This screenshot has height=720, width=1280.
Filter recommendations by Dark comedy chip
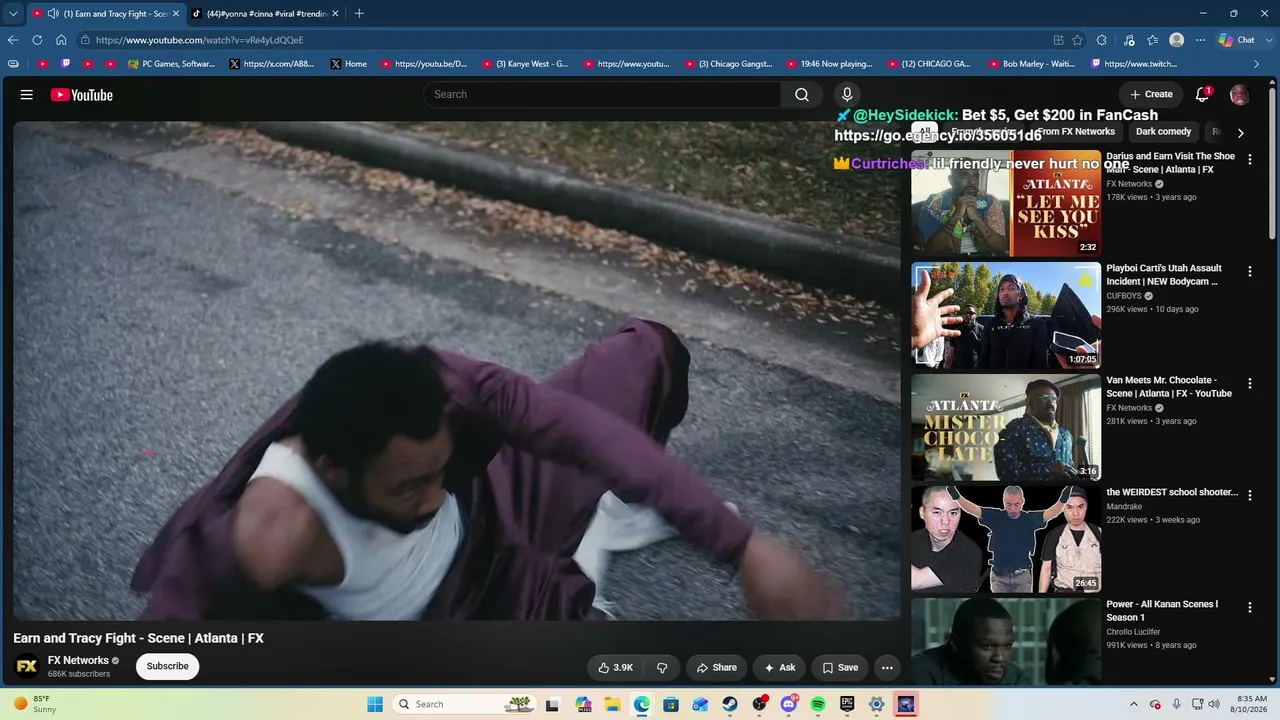1163,132
